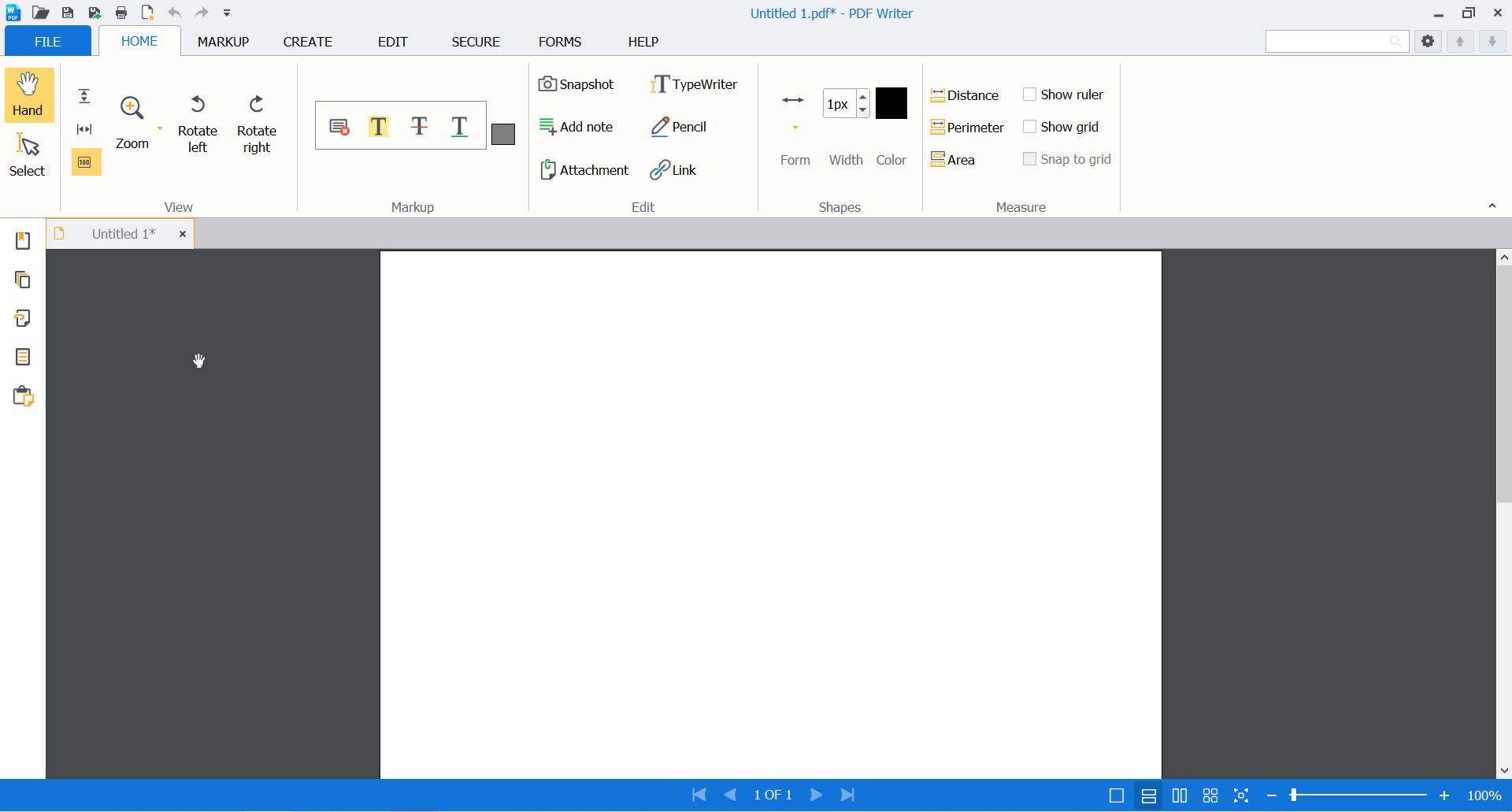
Task: Select the highlight text tool
Action: 379,126
